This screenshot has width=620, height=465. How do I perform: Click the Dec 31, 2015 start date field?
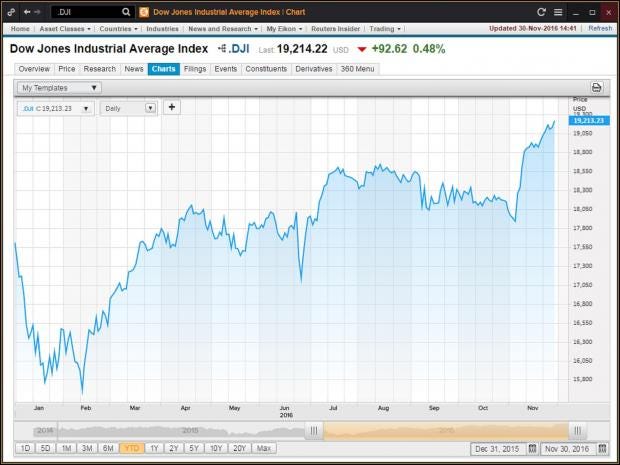(497, 449)
